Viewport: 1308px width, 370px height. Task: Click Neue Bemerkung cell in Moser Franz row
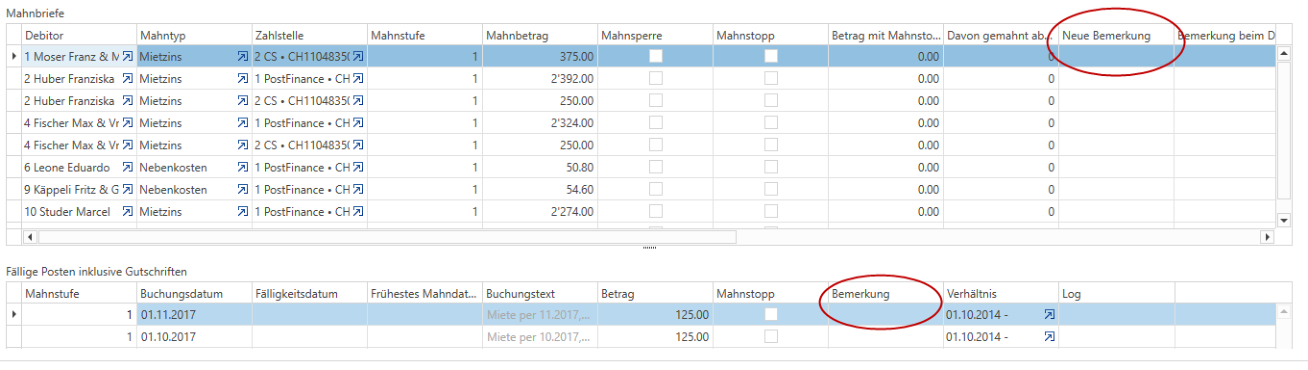[1116, 57]
